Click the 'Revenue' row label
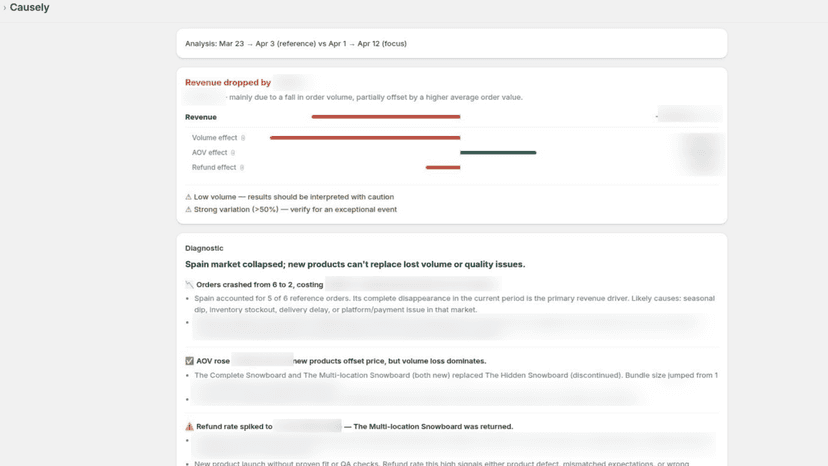This screenshot has width=828, height=466. tap(201, 117)
